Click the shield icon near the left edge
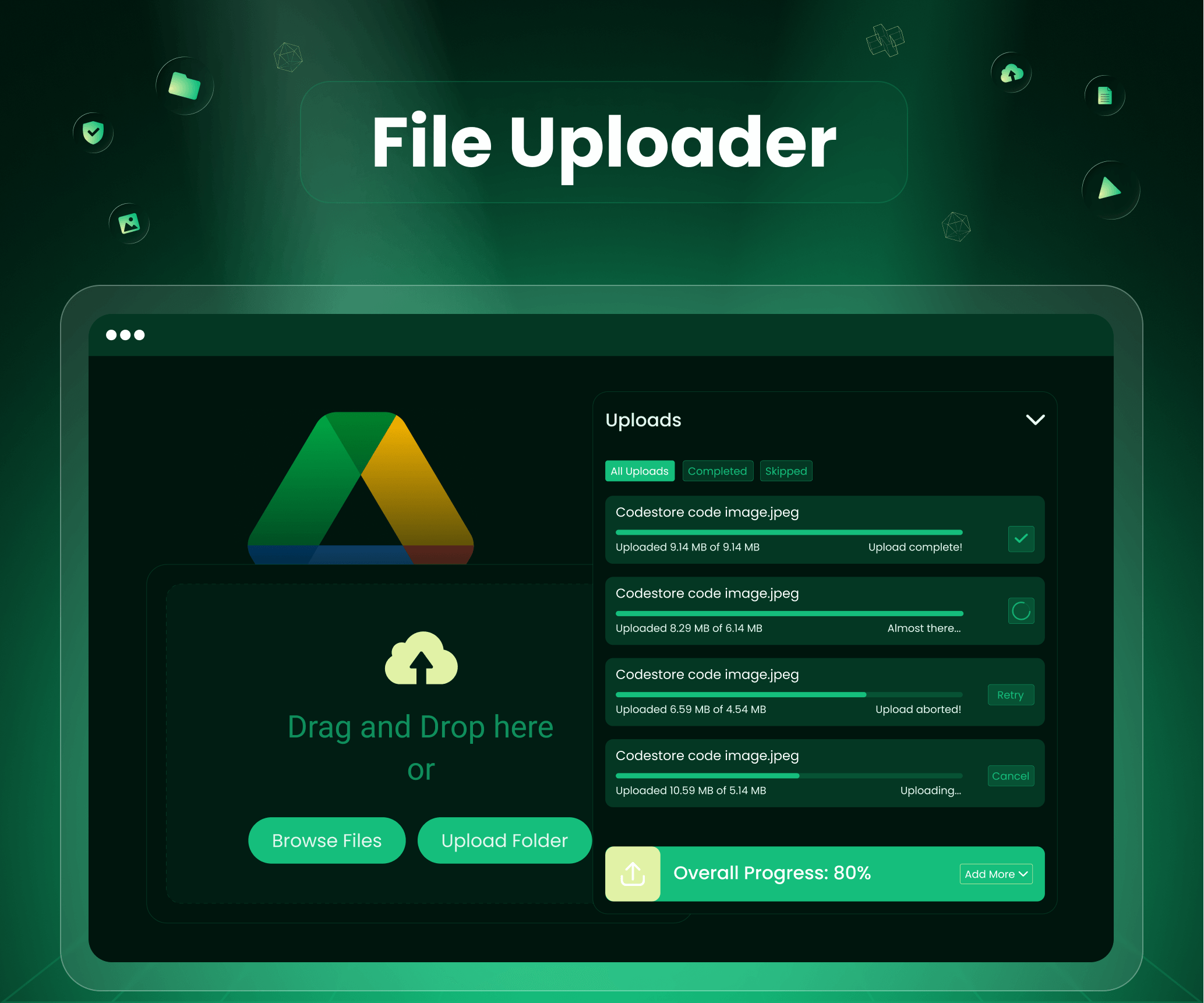The width and height of the screenshot is (1204, 1003). coord(93,133)
